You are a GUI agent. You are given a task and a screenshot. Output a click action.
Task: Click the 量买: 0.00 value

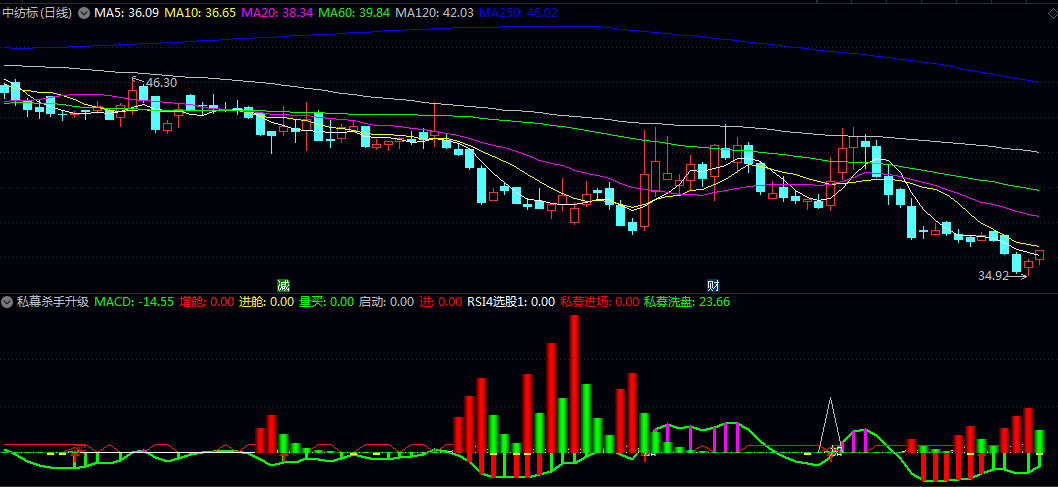327,302
